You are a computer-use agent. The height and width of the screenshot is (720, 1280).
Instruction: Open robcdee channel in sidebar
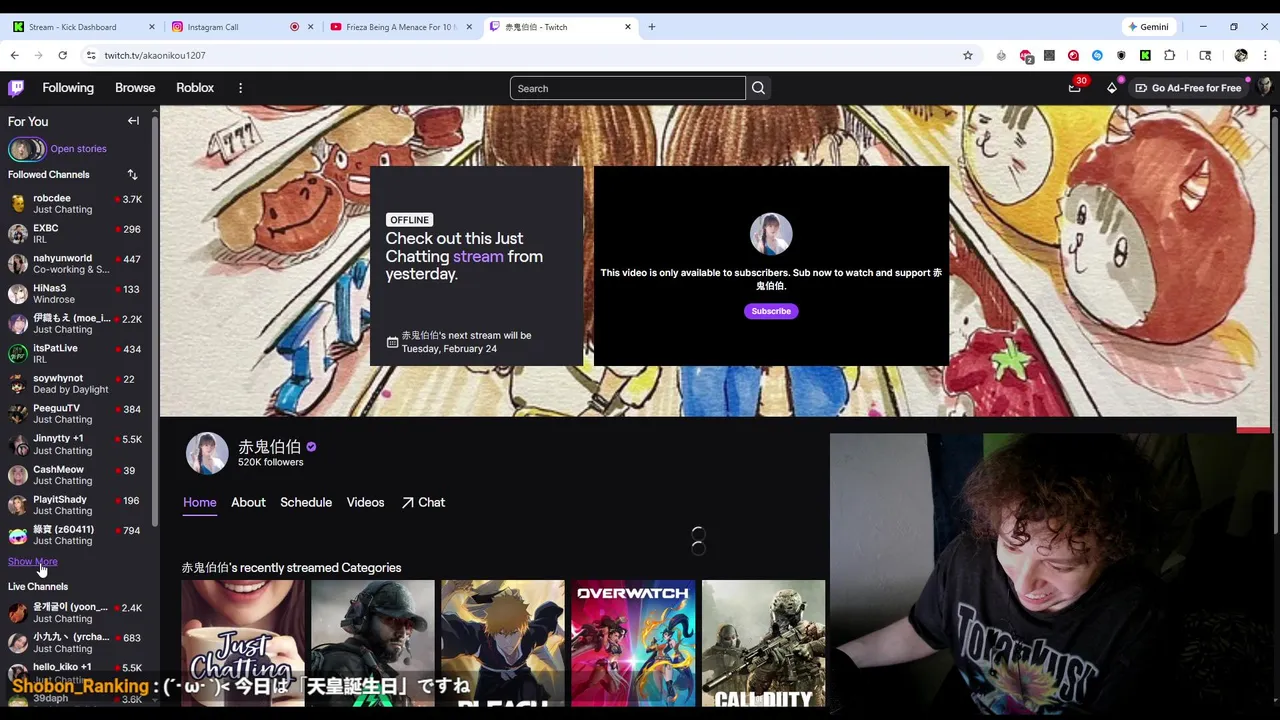click(76, 204)
